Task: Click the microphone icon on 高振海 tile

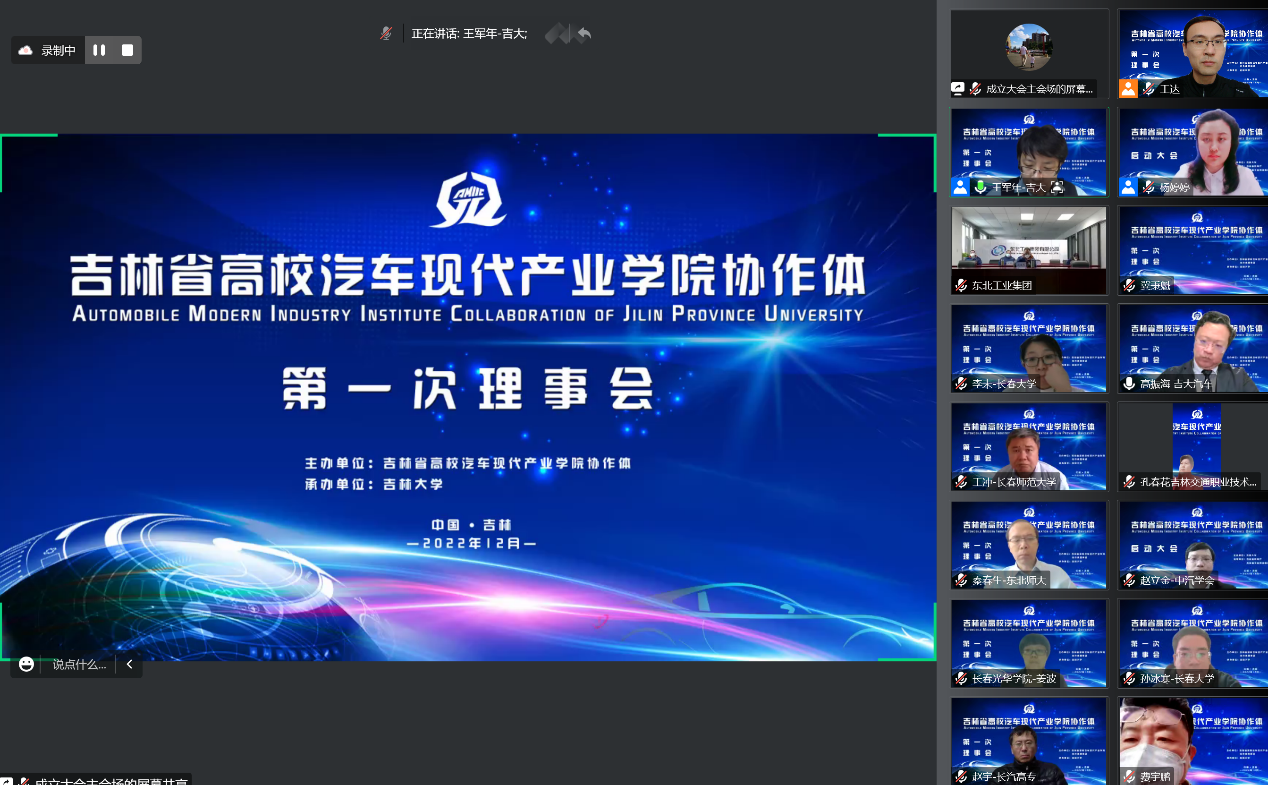Action: click(x=1129, y=383)
